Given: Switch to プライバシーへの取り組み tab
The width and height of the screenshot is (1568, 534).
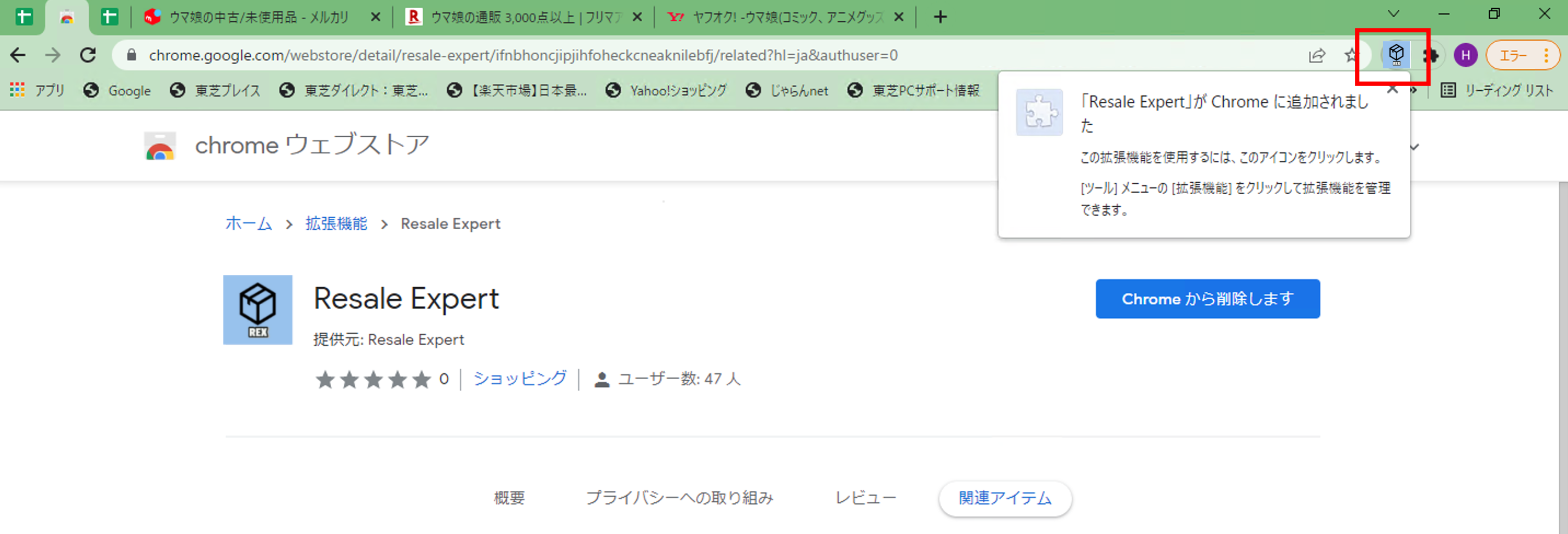Looking at the screenshot, I should pos(679,498).
